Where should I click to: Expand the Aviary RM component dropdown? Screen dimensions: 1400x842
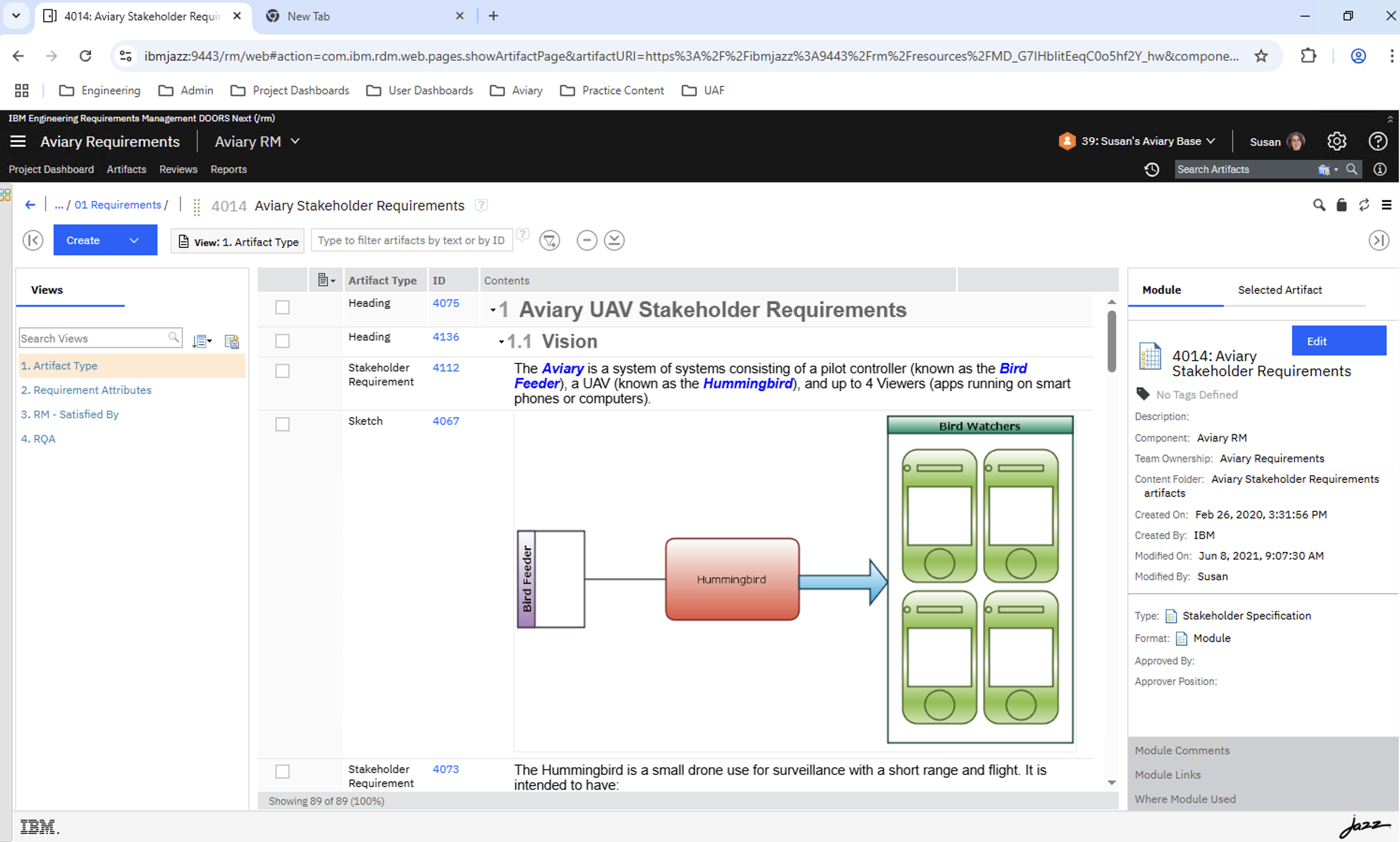[295, 141]
